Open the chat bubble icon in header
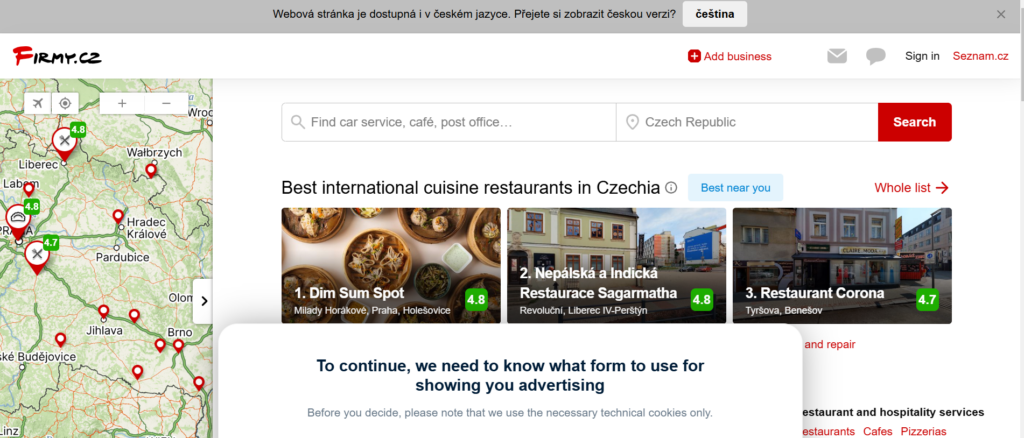The image size is (1024, 438). [876, 56]
